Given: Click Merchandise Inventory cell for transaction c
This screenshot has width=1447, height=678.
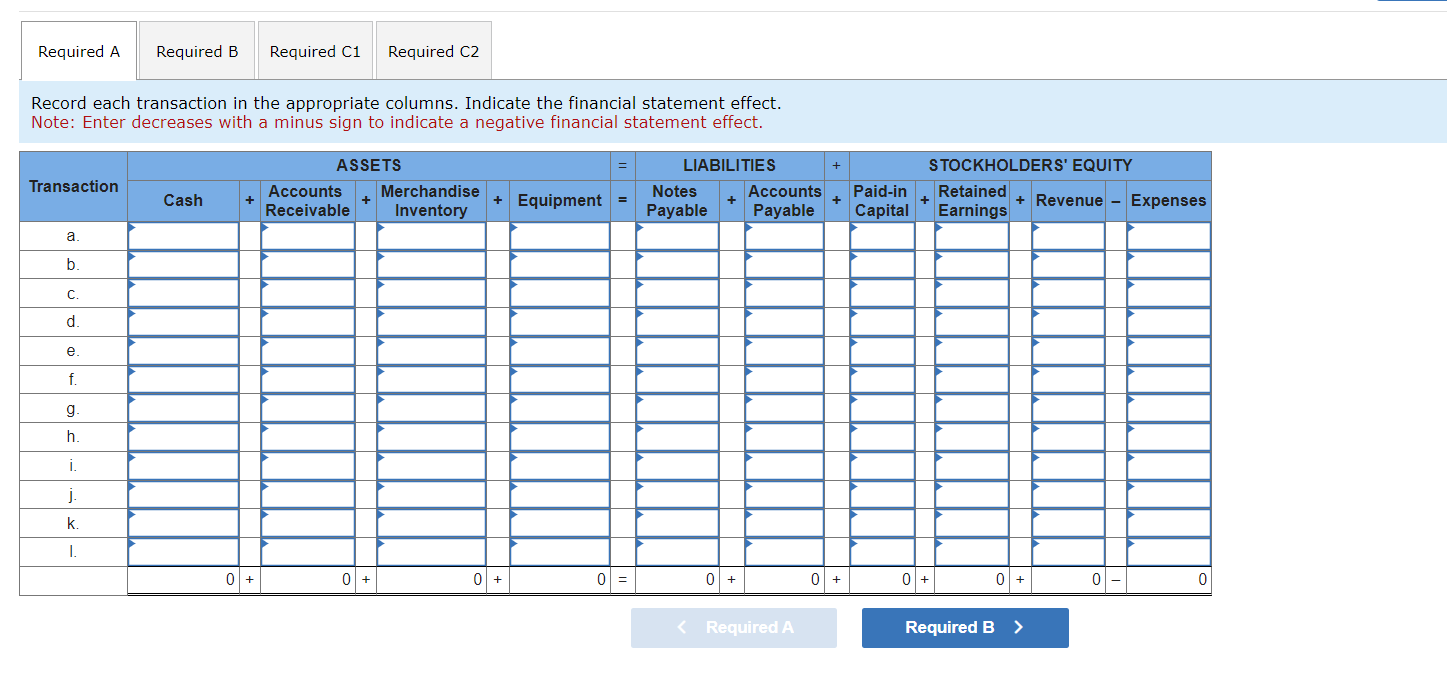Looking at the screenshot, I should coord(431,293).
